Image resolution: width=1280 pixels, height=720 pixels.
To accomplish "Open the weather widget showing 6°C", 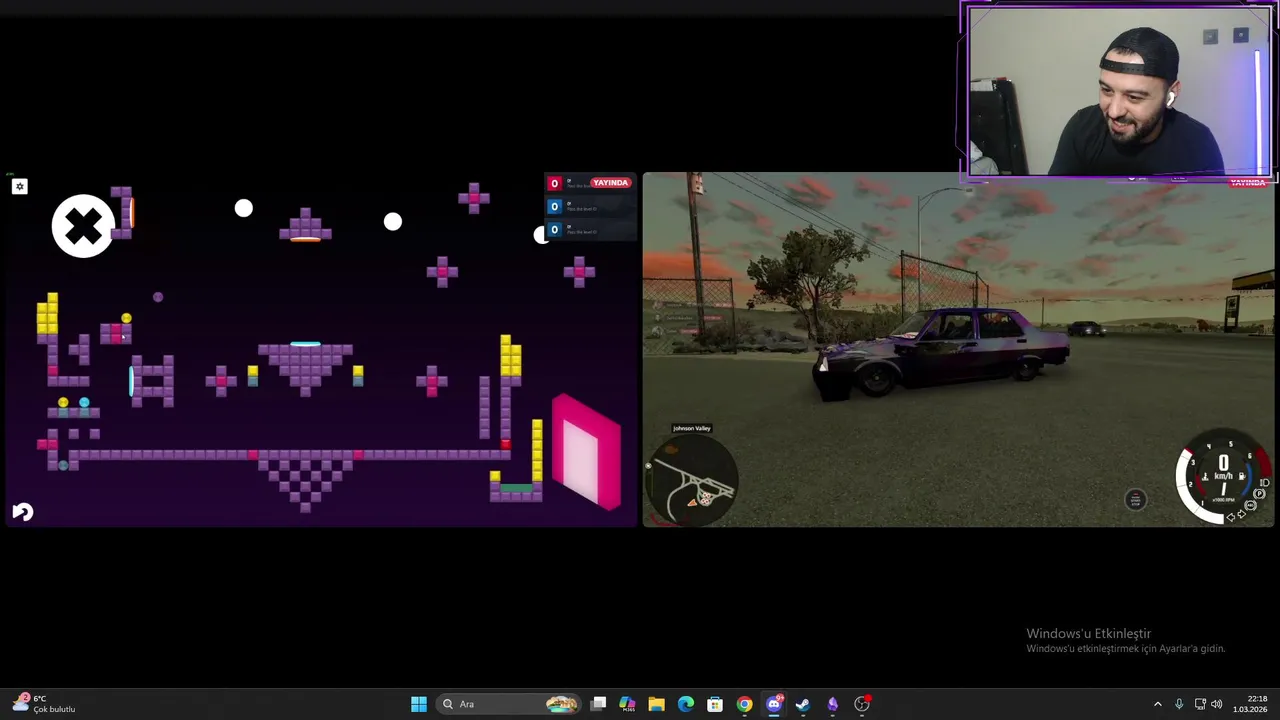I will [x=44, y=704].
